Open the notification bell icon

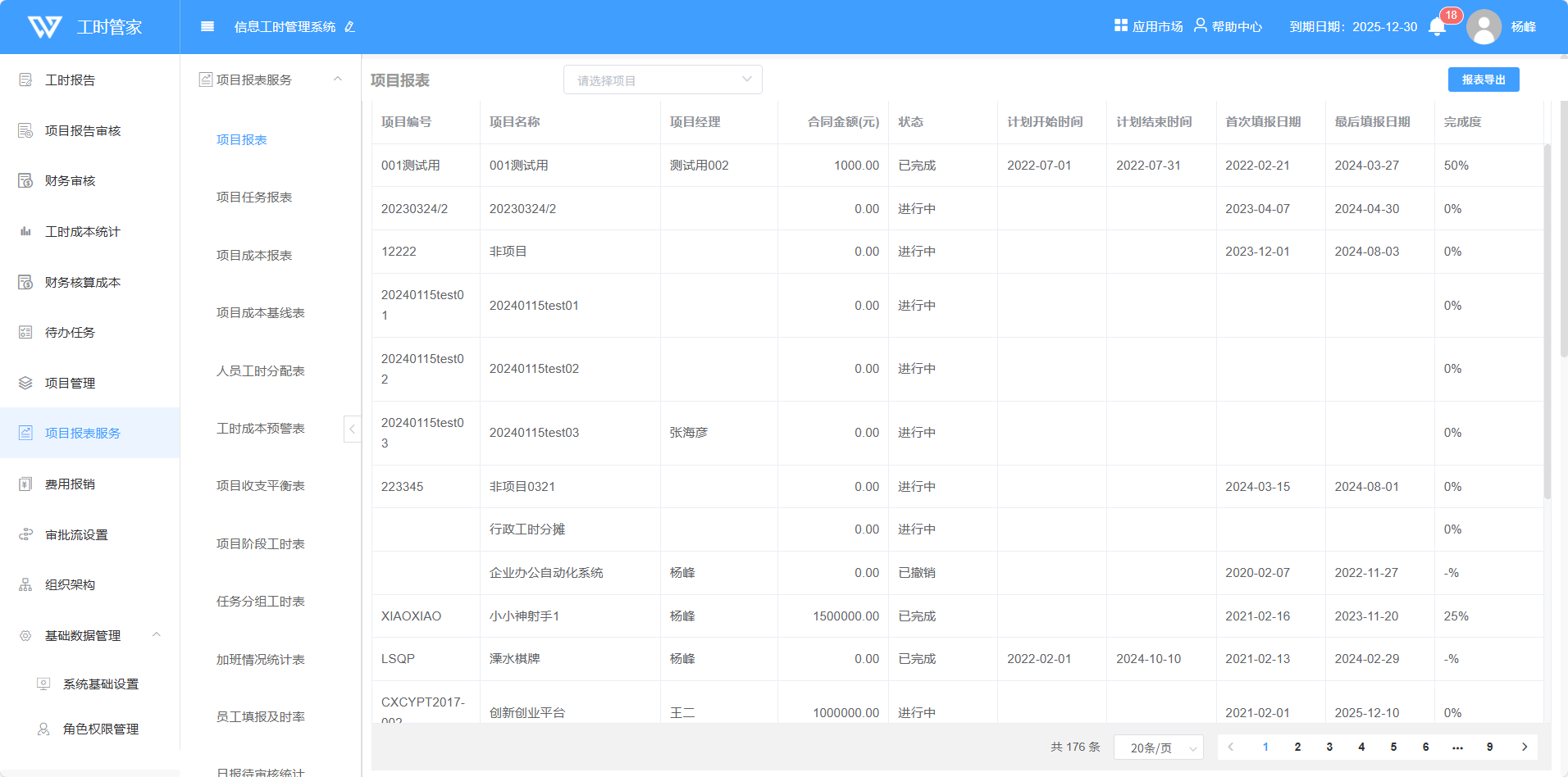coord(1437,27)
